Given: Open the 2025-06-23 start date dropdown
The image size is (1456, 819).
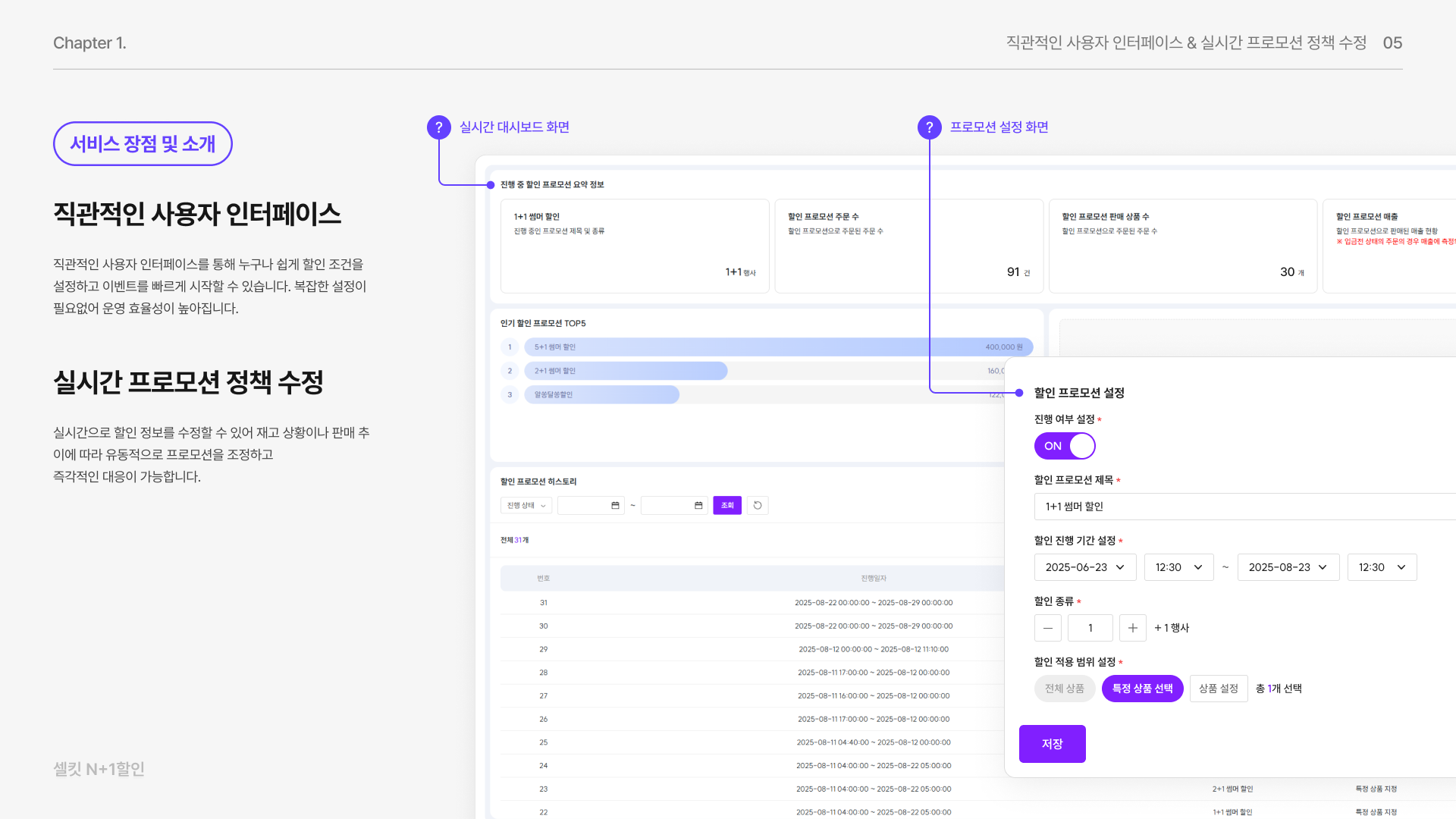Looking at the screenshot, I should (x=1084, y=567).
